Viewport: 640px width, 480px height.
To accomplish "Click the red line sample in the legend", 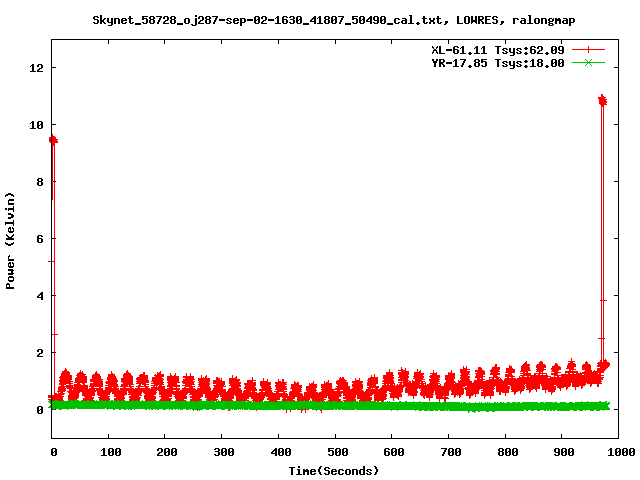I will click(x=588, y=50).
